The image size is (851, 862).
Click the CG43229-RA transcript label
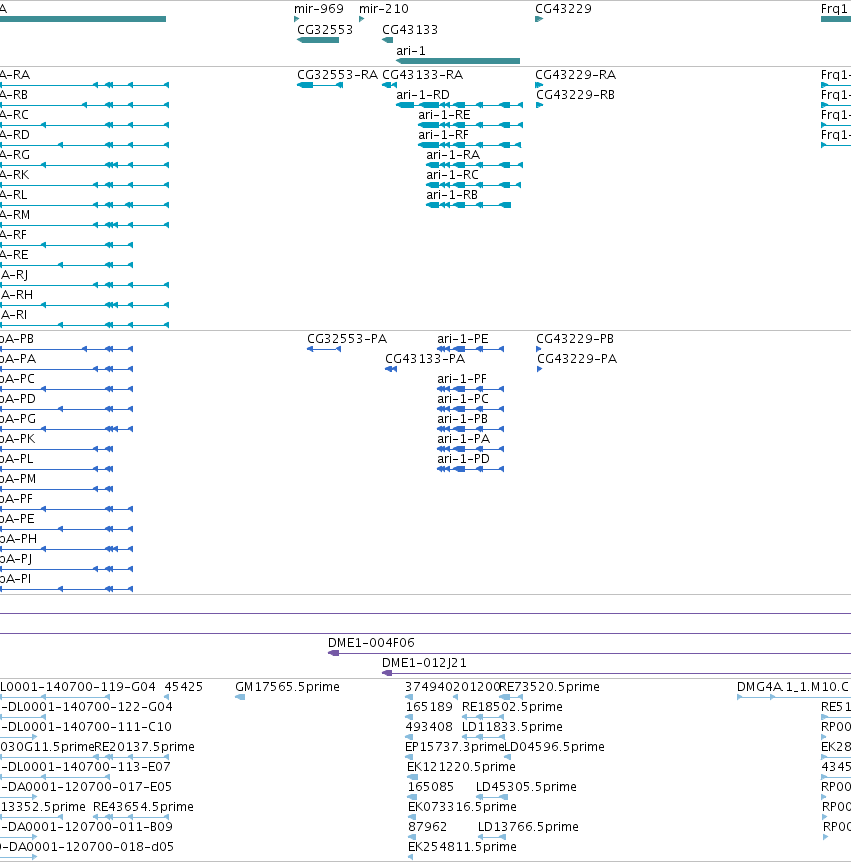(575, 75)
